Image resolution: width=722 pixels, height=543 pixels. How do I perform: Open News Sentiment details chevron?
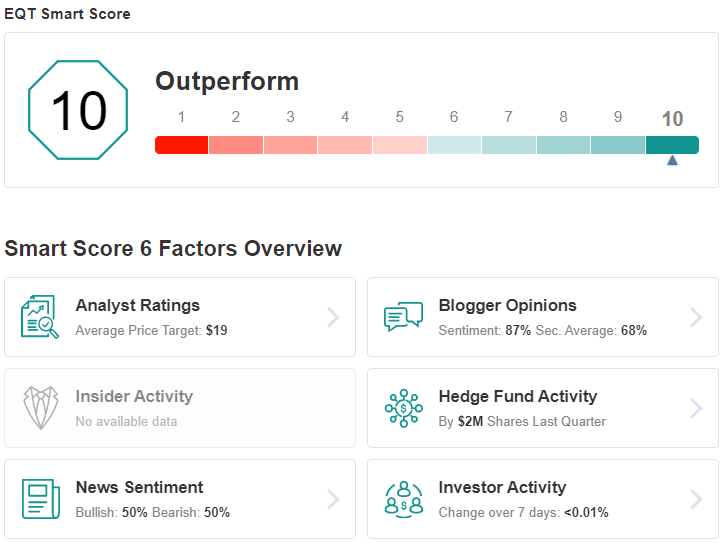pyautogui.click(x=333, y=499)
